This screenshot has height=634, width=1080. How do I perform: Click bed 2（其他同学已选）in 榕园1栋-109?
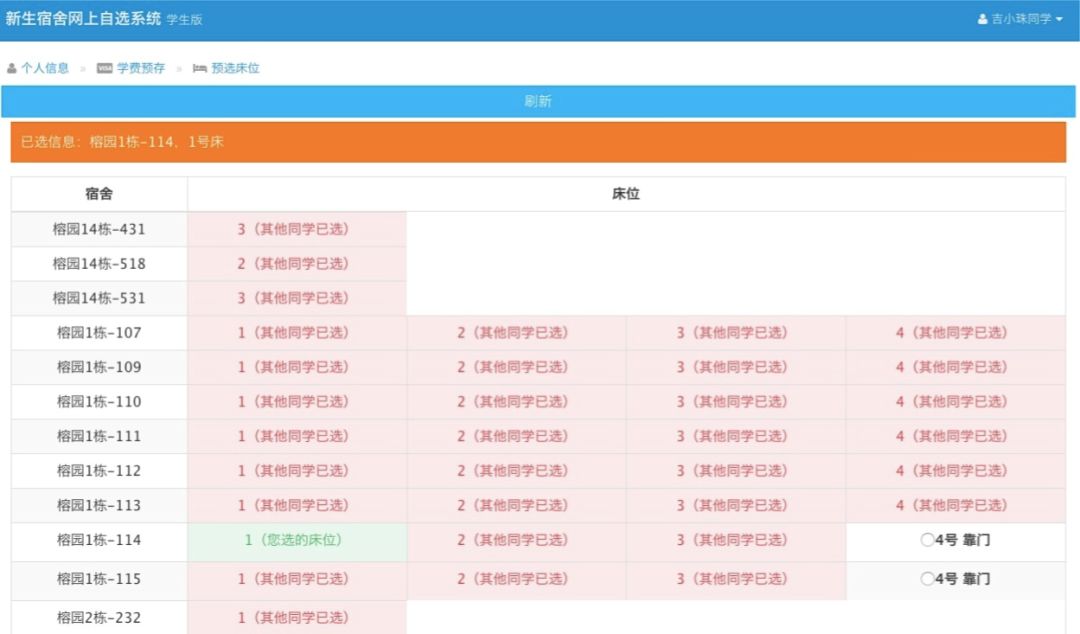pos(517,367)
